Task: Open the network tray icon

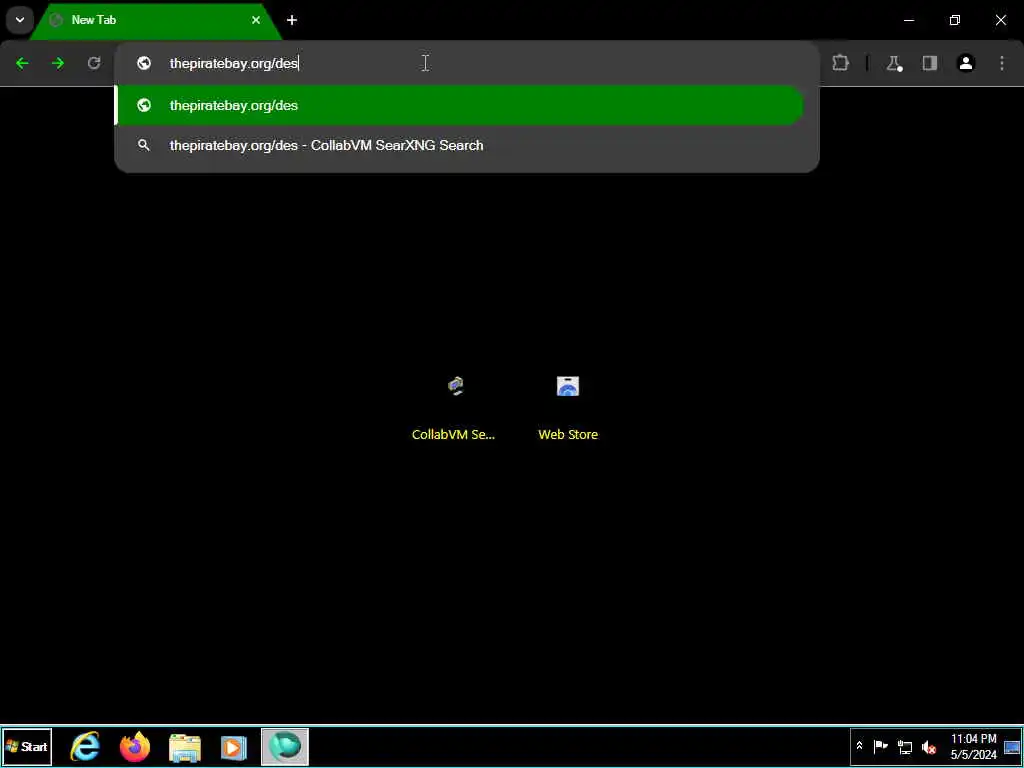Action: (x=904, y=746)
